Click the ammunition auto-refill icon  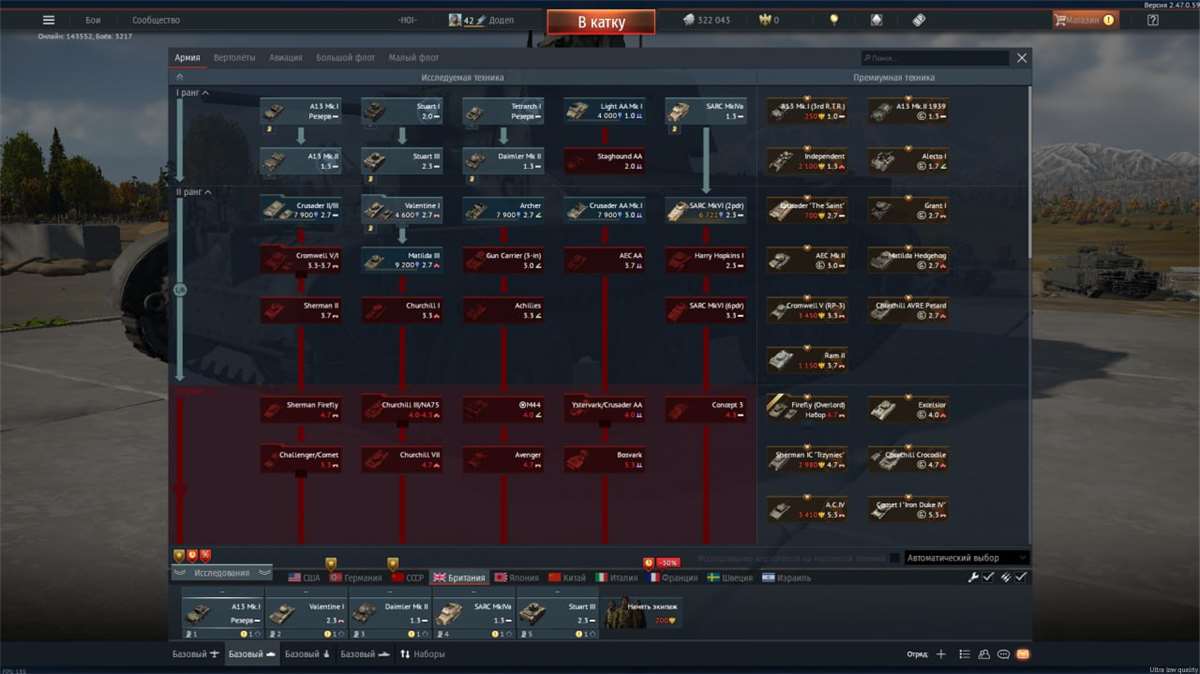coord(1006,577)
